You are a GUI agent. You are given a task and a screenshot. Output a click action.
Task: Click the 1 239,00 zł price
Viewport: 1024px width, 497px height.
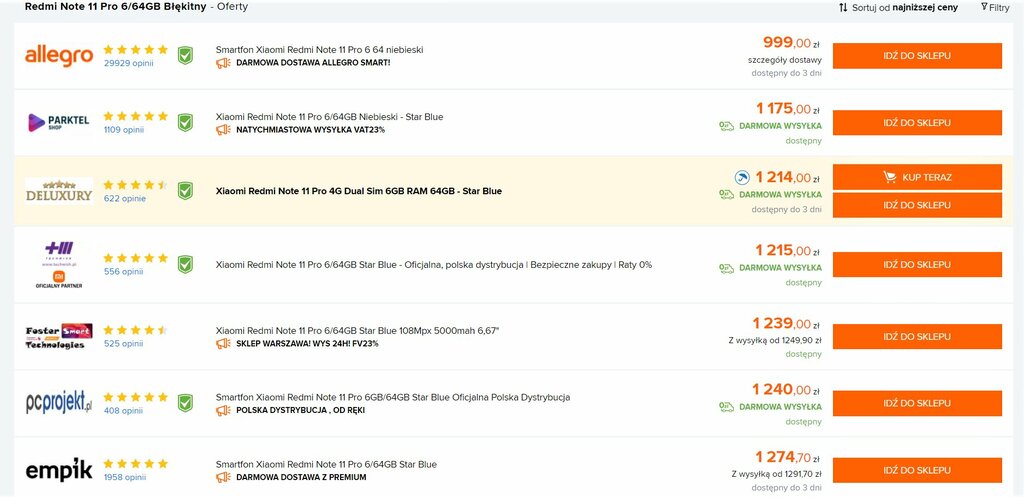pos(786,323)
